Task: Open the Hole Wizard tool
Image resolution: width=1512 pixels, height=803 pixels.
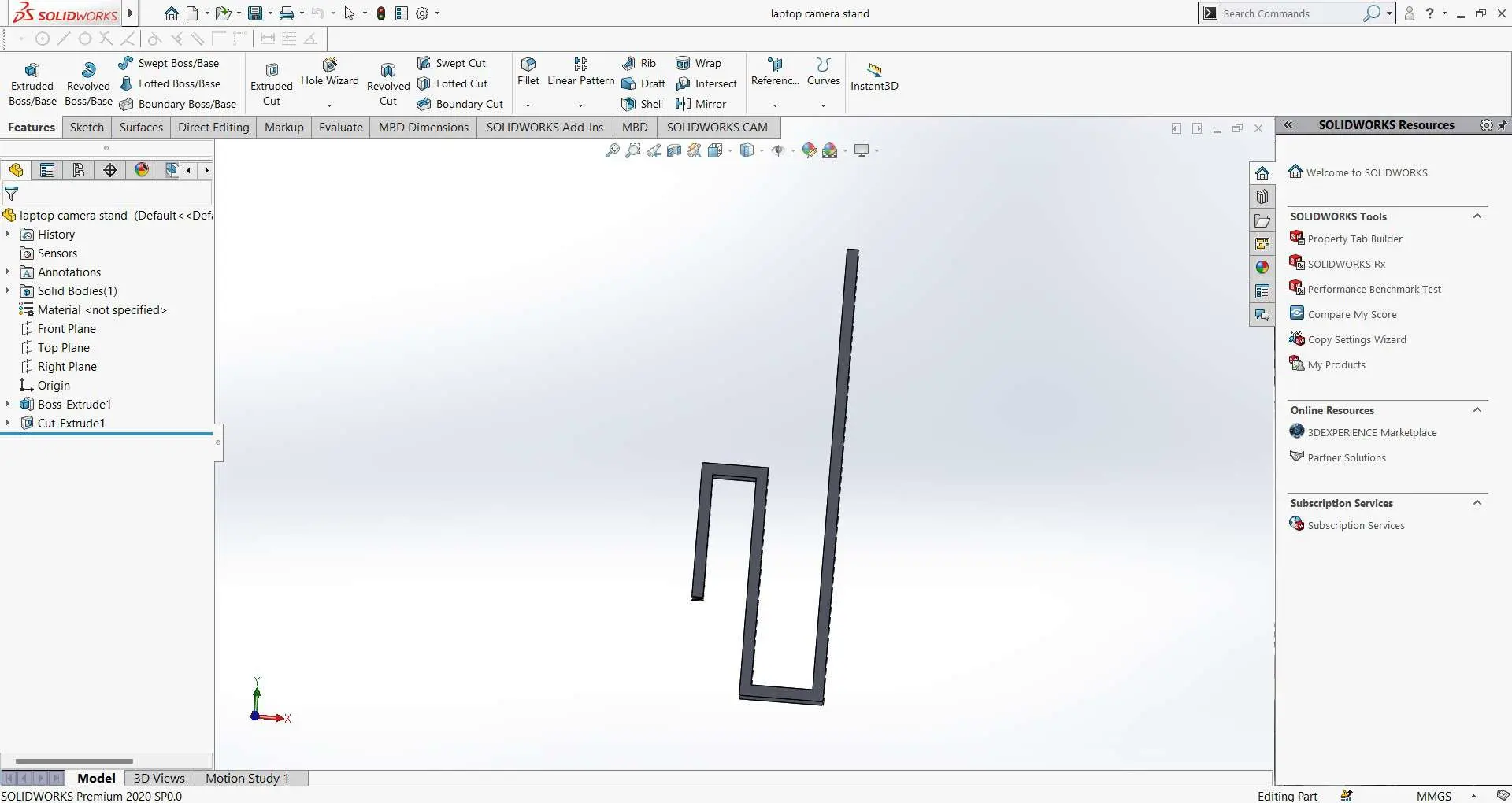Action: point(329,71)
